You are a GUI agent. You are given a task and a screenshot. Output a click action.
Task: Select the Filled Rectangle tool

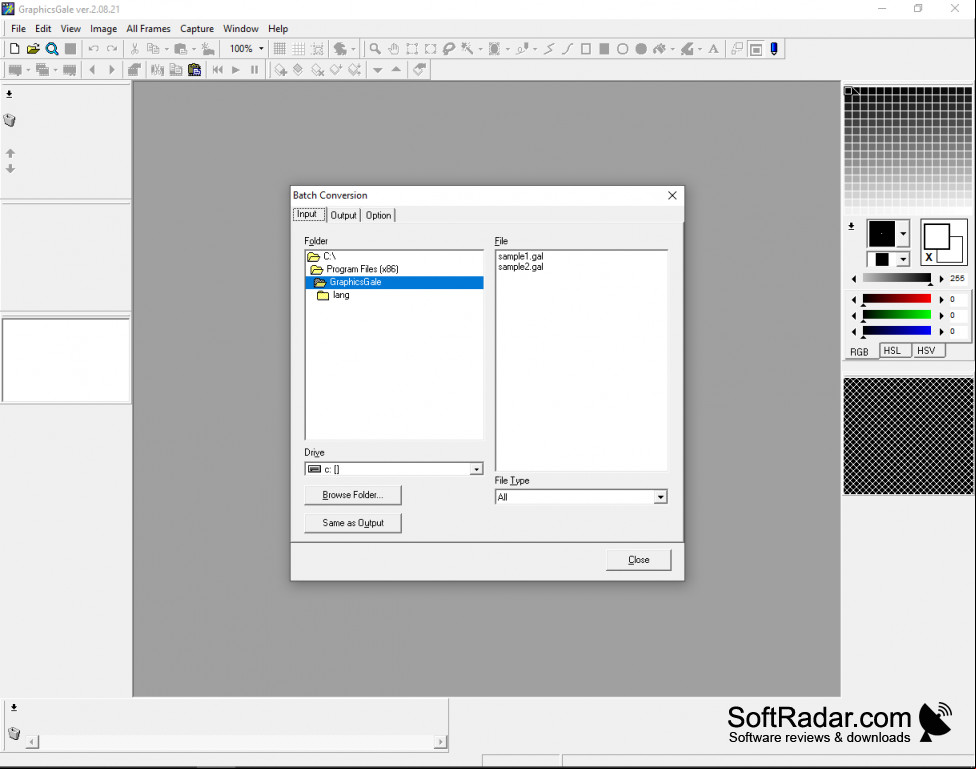click(x=604, y=49)
